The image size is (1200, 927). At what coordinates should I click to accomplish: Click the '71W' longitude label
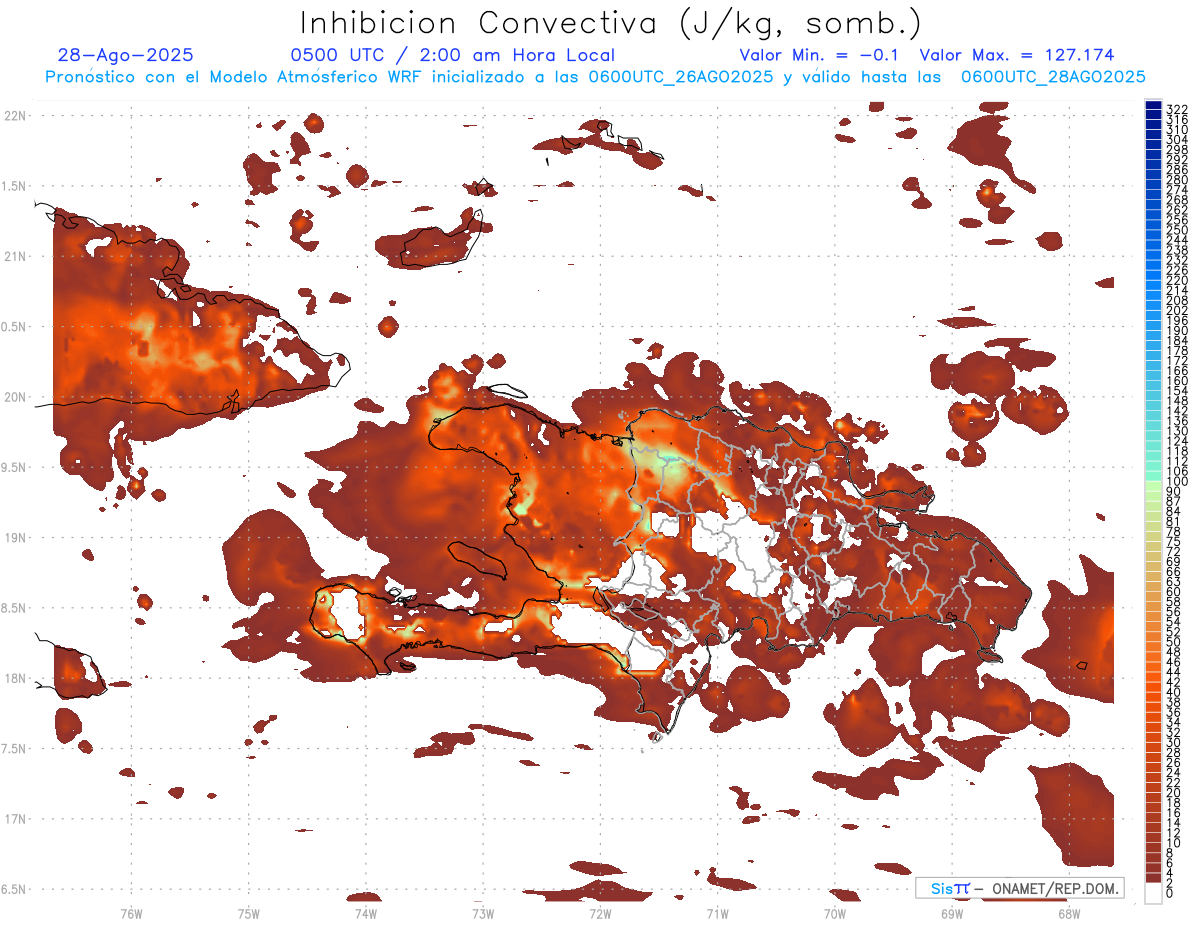pos(717,913)
